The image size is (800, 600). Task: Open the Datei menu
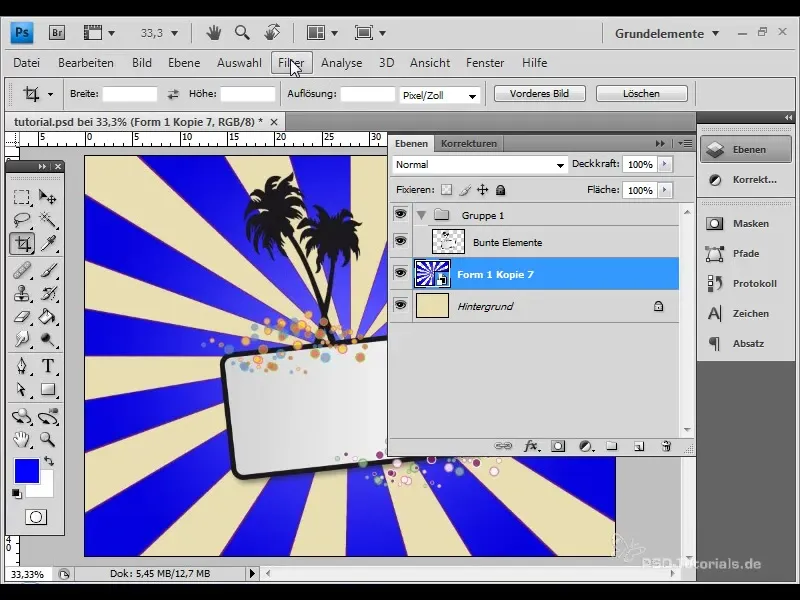coord(27,63)
